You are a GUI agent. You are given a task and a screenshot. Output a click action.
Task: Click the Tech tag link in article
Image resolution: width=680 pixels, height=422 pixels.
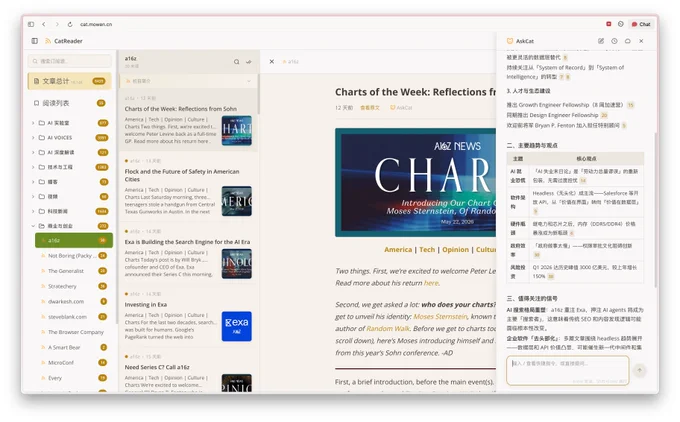pos(427,250)
